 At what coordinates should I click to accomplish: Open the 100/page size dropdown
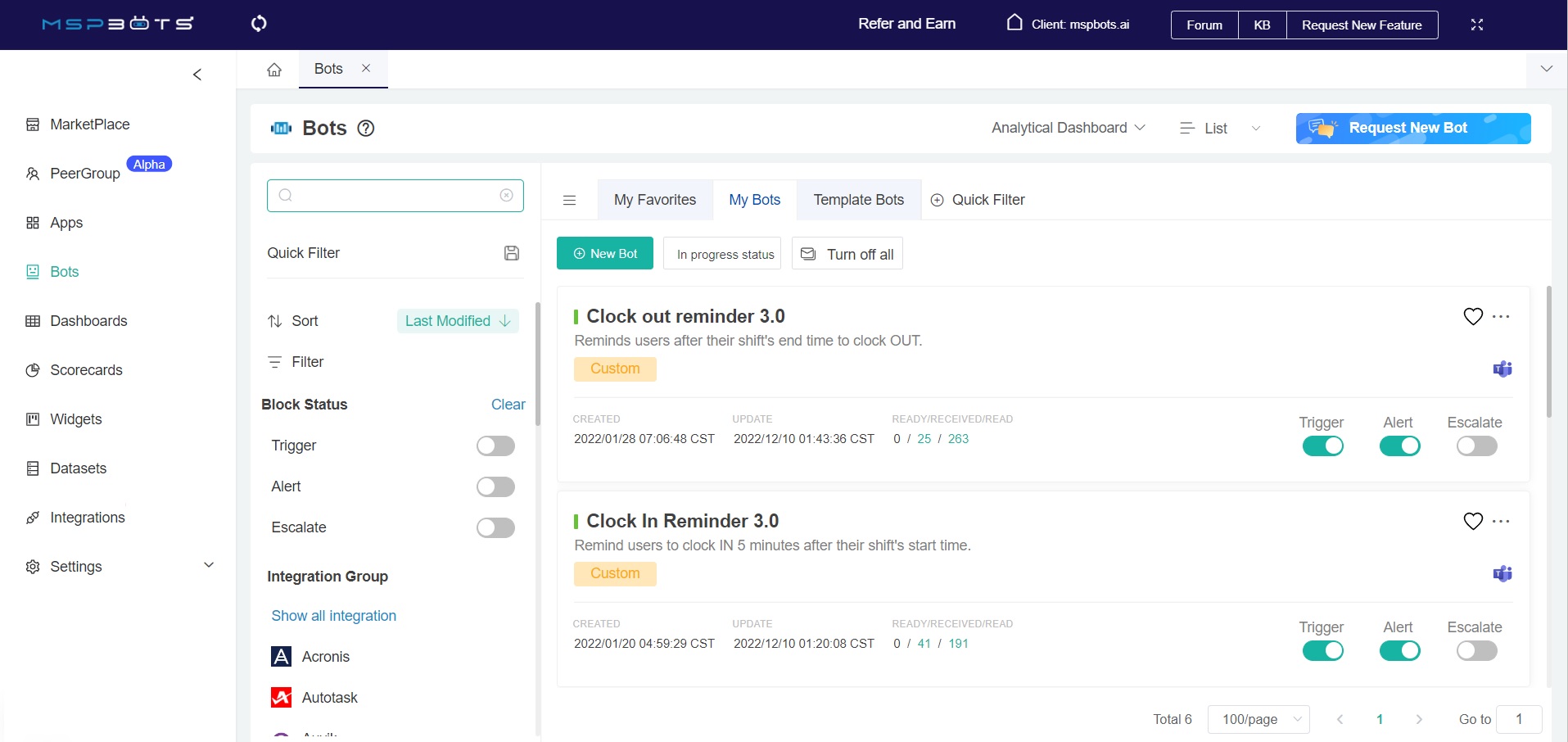1258,719
